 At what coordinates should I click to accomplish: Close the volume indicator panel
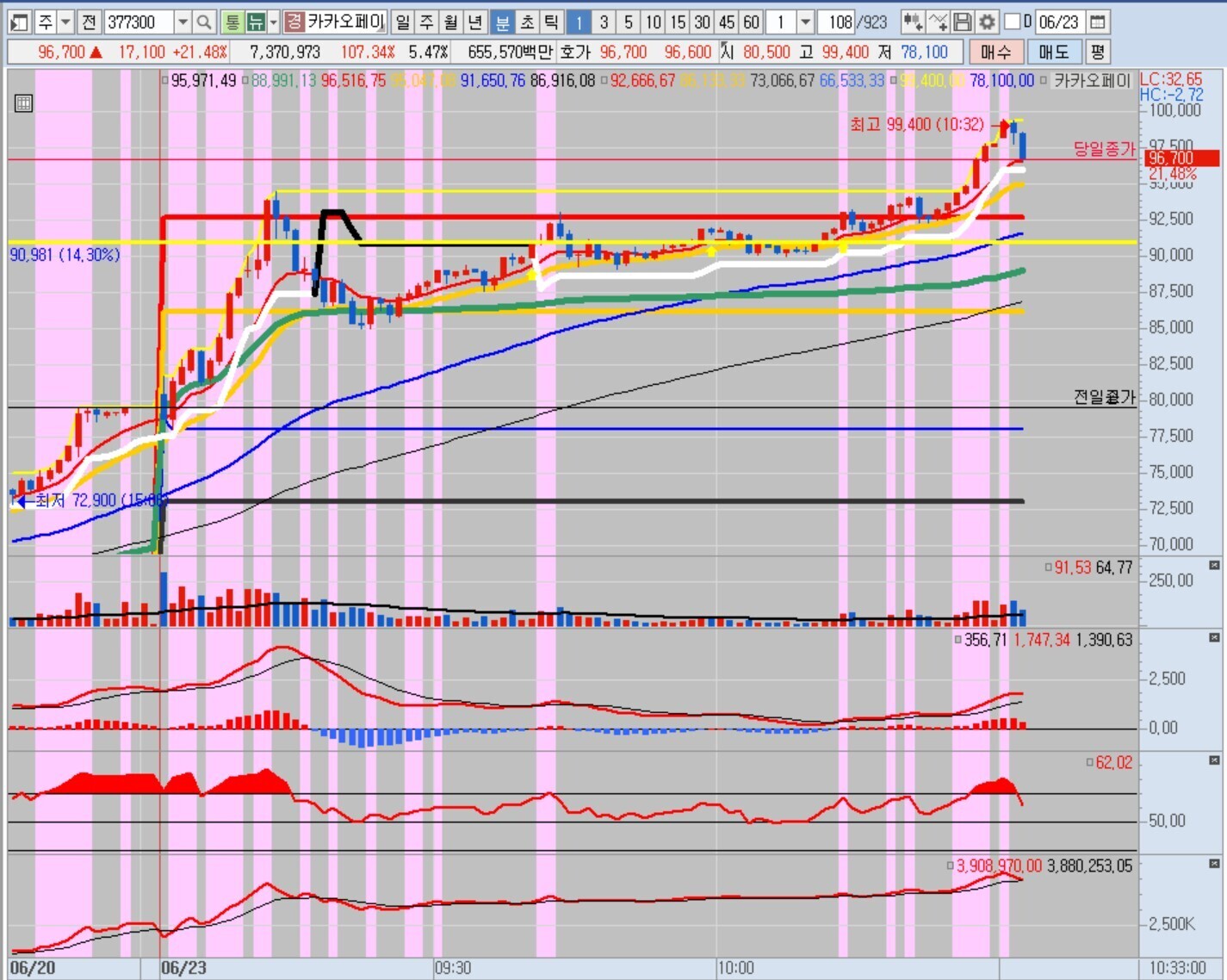(x=1214, y=566)
